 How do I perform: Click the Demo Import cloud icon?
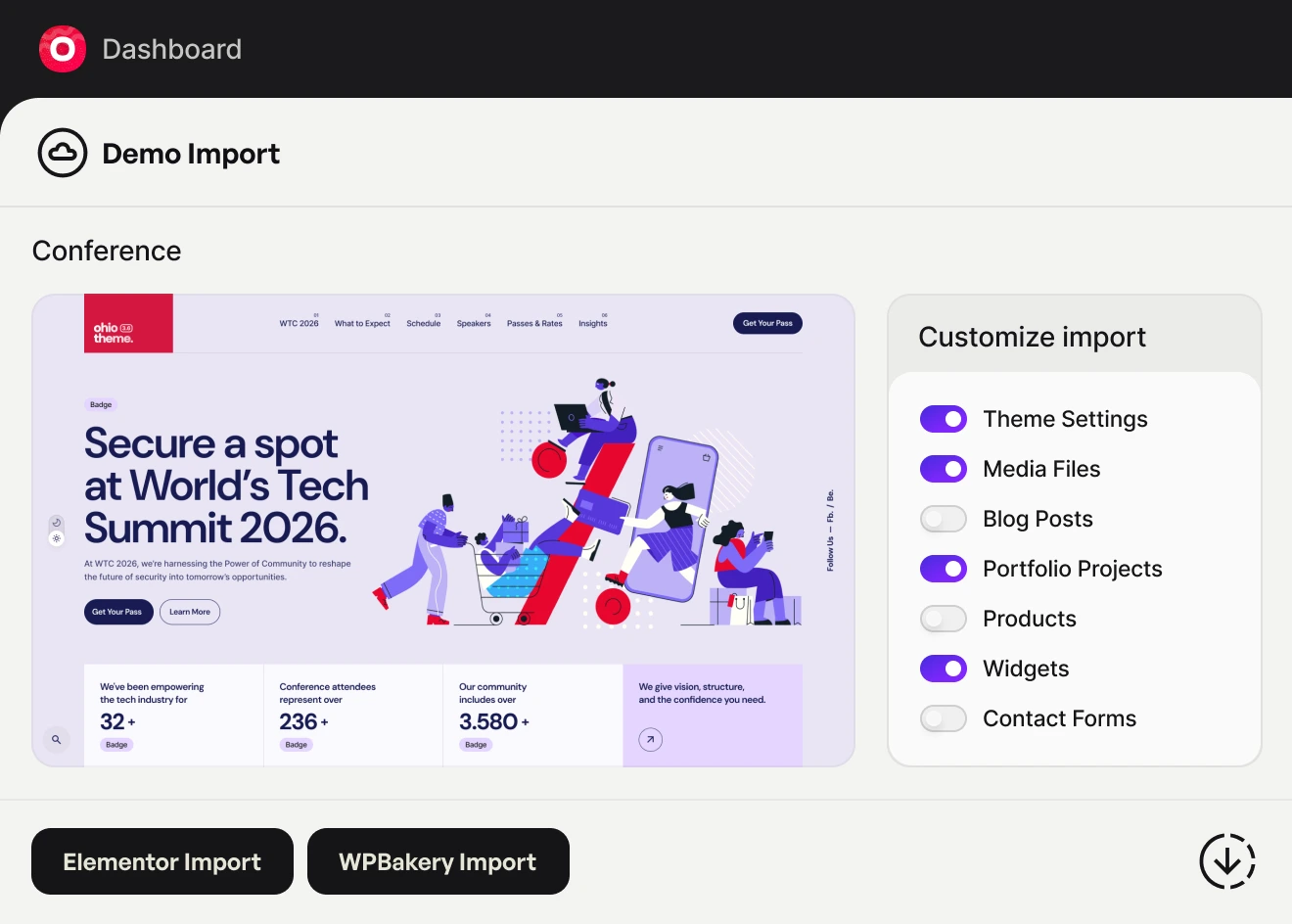[63, 153]
